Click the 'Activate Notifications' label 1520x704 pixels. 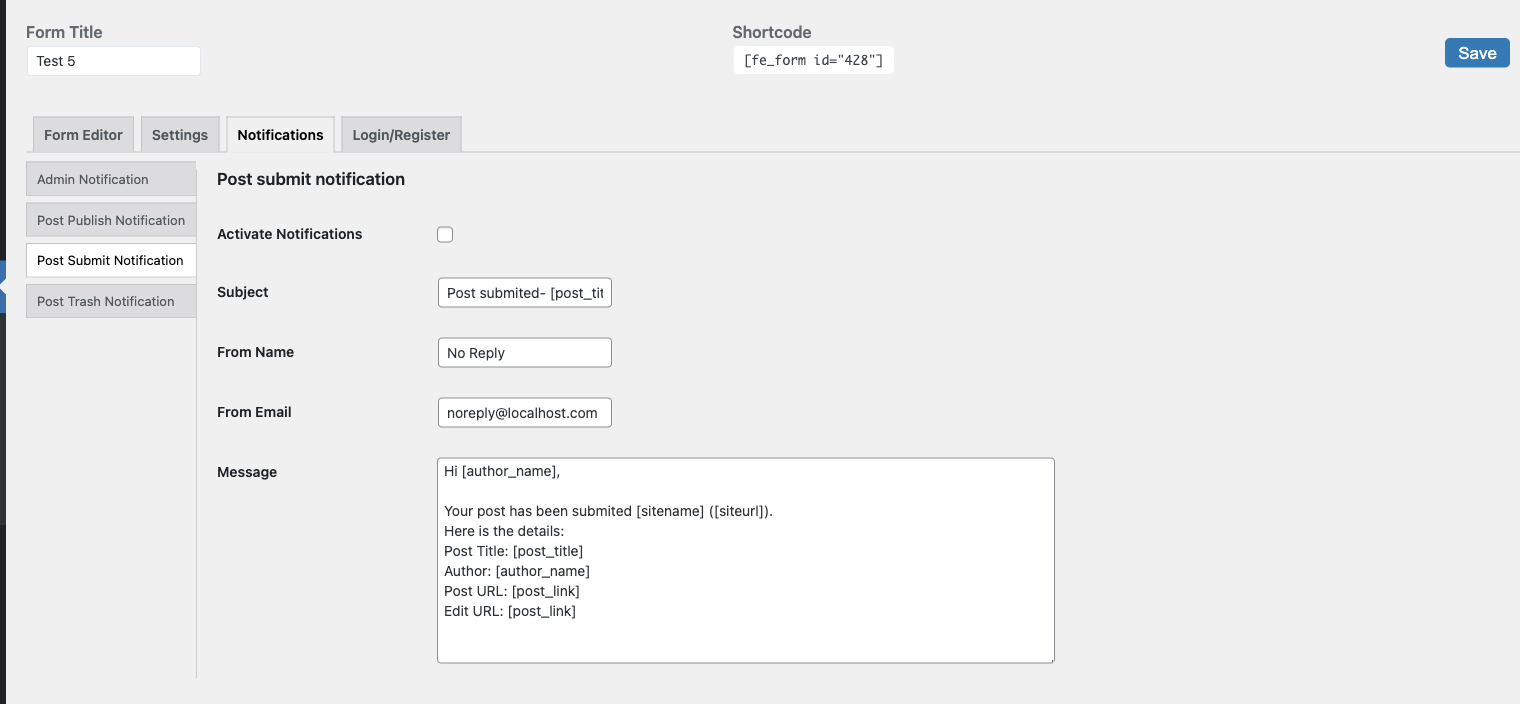[x=290, y=234]
